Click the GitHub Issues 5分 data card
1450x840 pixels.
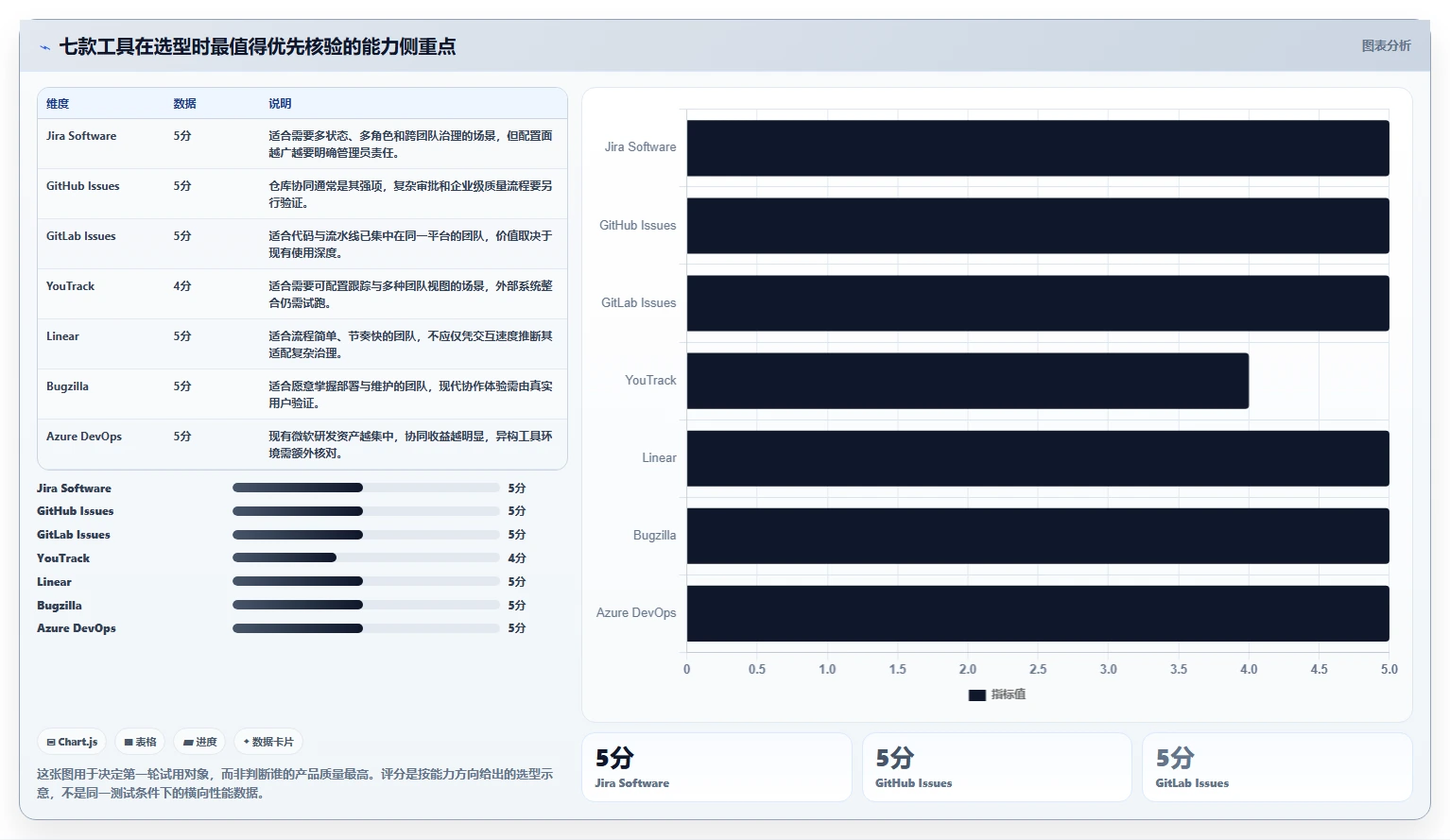pos(997,767)
